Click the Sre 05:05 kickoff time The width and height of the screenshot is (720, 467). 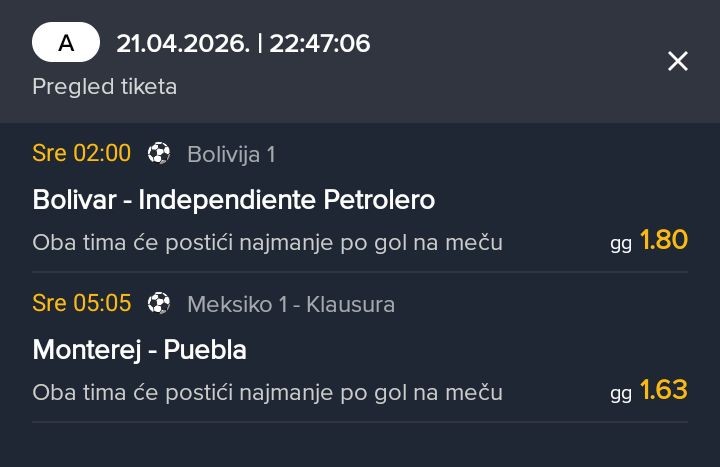click(81, 303)
